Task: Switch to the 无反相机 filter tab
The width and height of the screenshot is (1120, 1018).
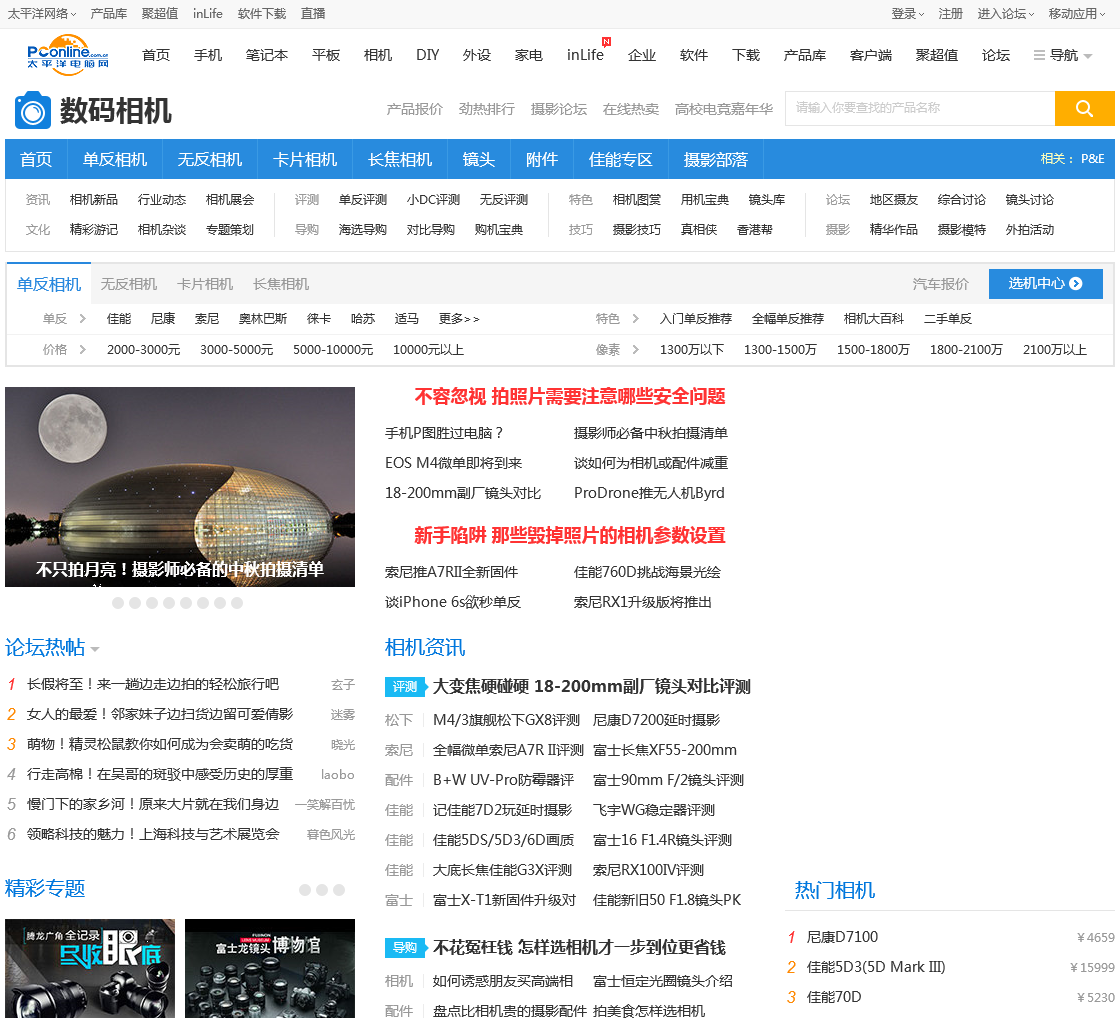Action: click(x=129, y=284)
